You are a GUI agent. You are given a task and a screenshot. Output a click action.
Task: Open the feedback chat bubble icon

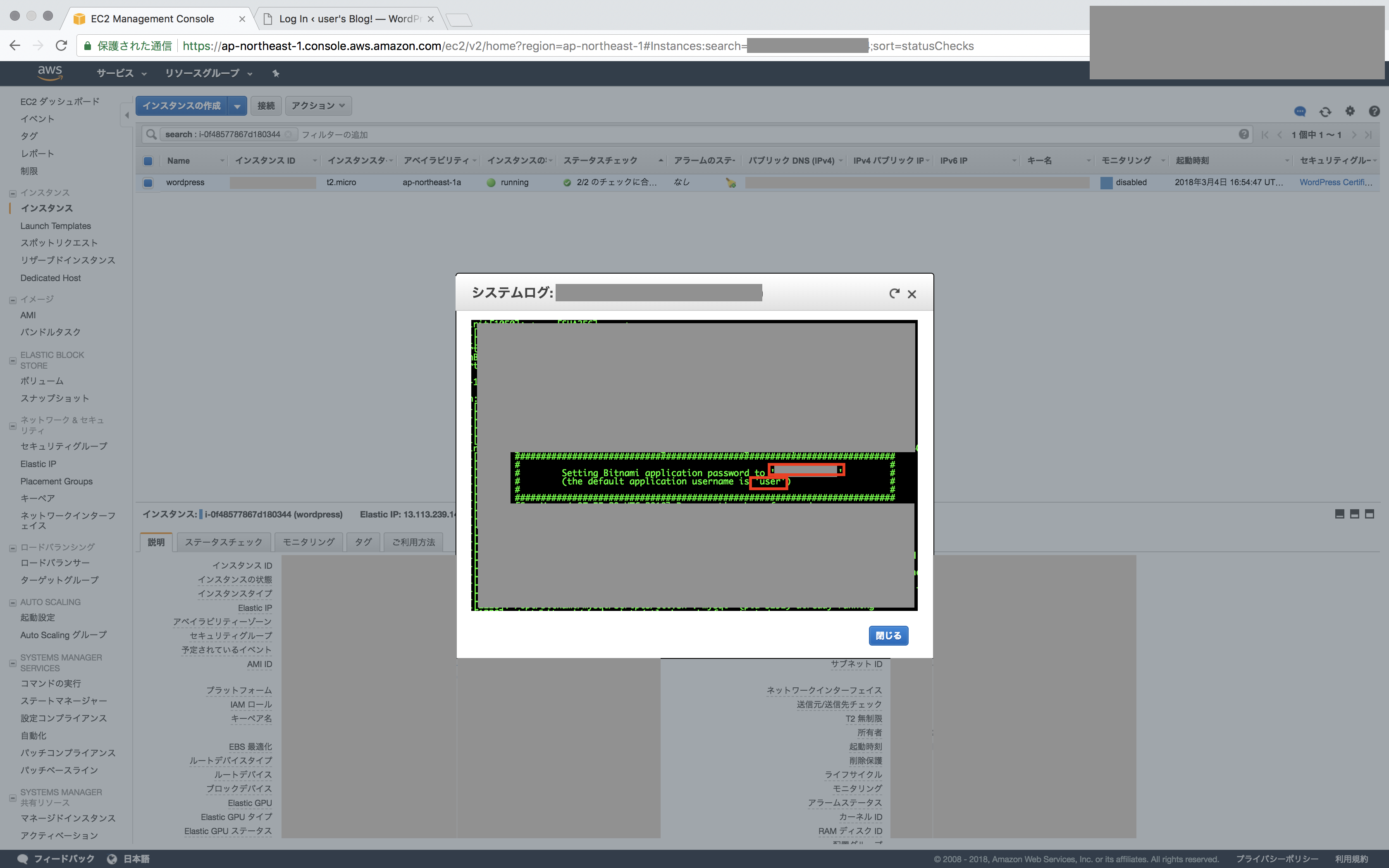pos(1300,111)
